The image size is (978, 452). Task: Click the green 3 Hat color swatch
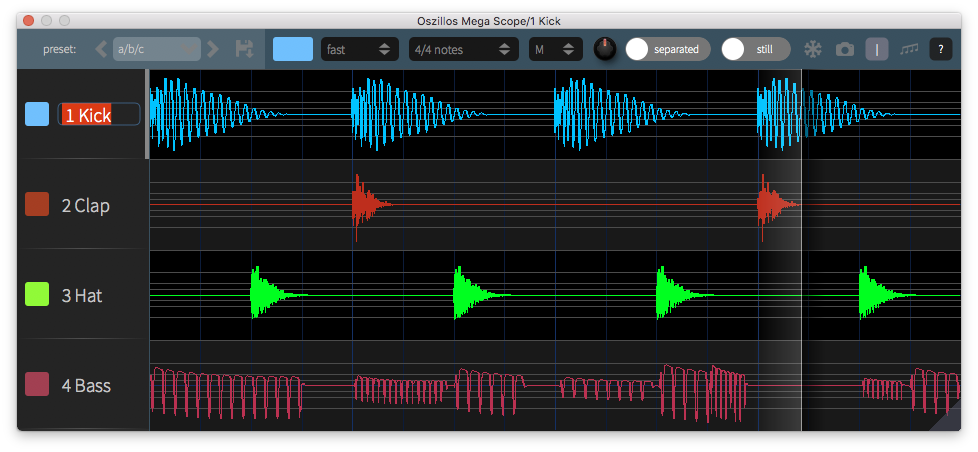click(x=37, y=294)
